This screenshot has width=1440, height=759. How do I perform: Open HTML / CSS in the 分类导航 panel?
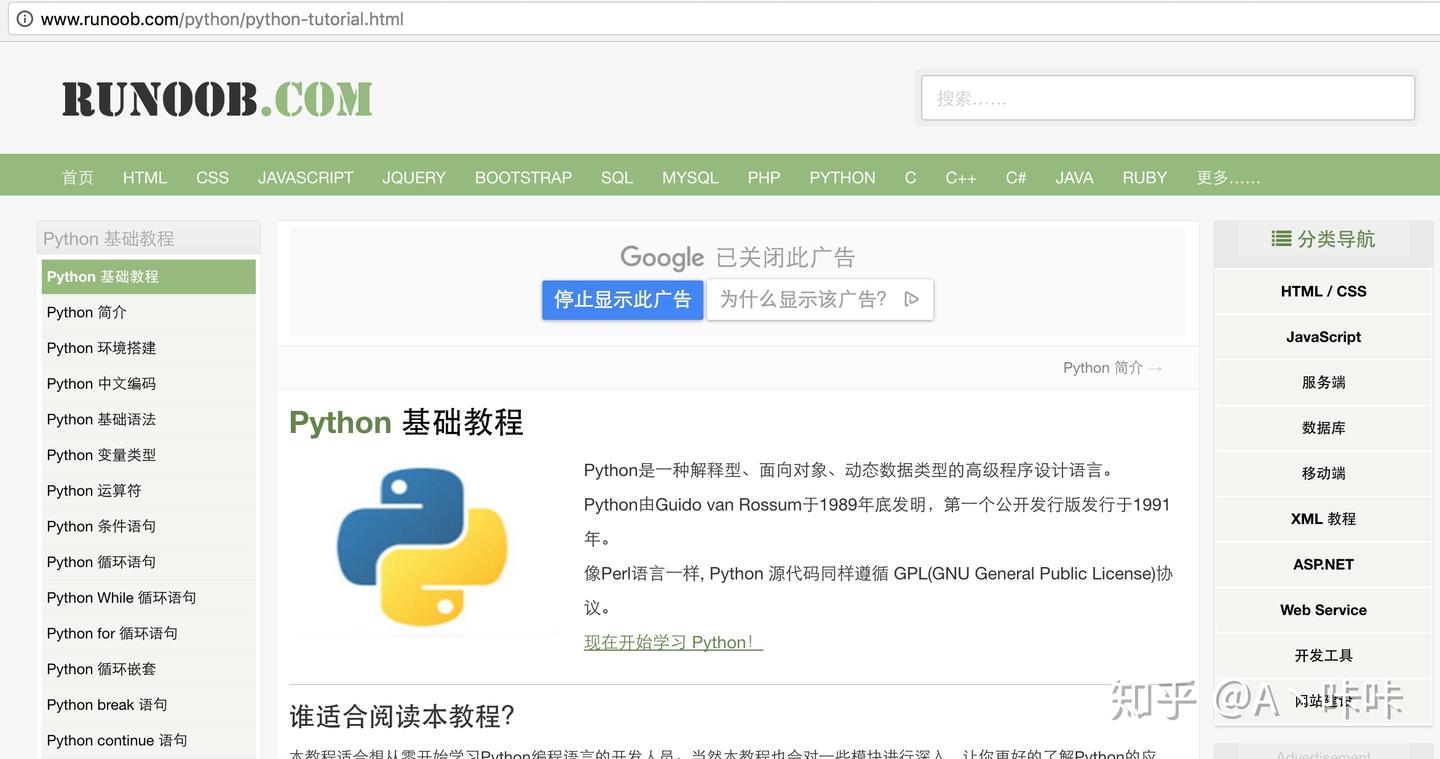click(1323, 290)
